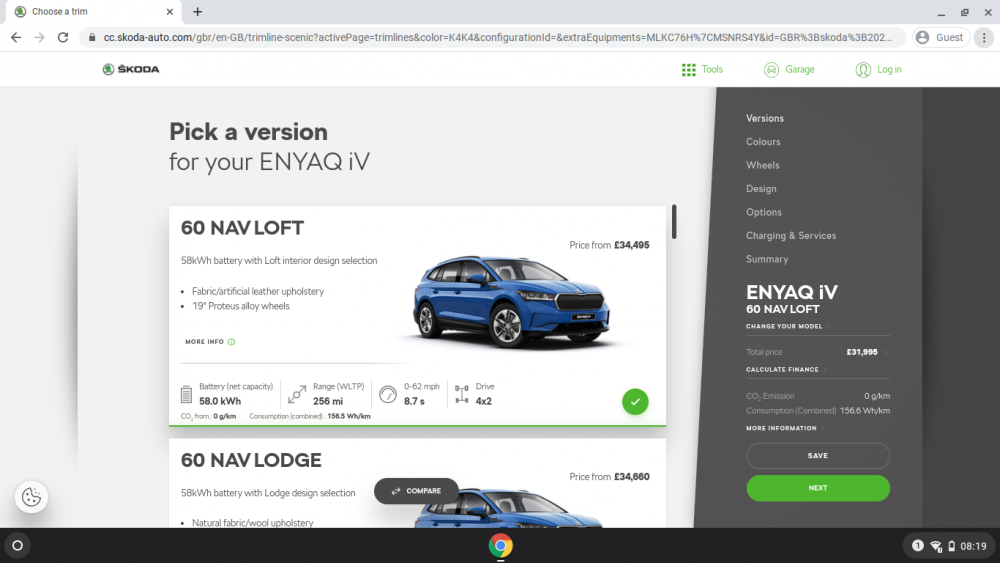Image resolution: width=1000 pixels, height=563 pixels.
Task: Open CALCULATE FINANCE link
Action: point(783,370)
